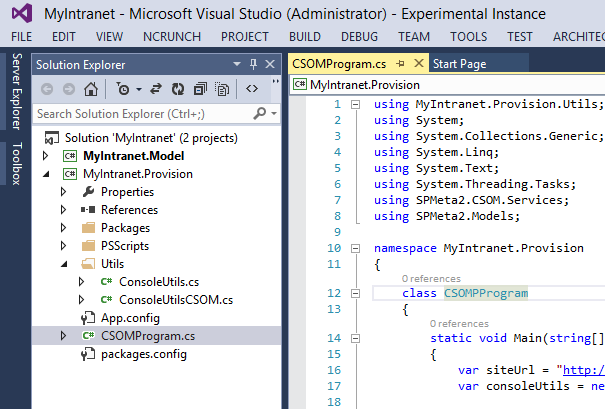The image size is (605, 409).
Task: Expand the ConsoleUtils.cs file node
Action: coord(81,282)
